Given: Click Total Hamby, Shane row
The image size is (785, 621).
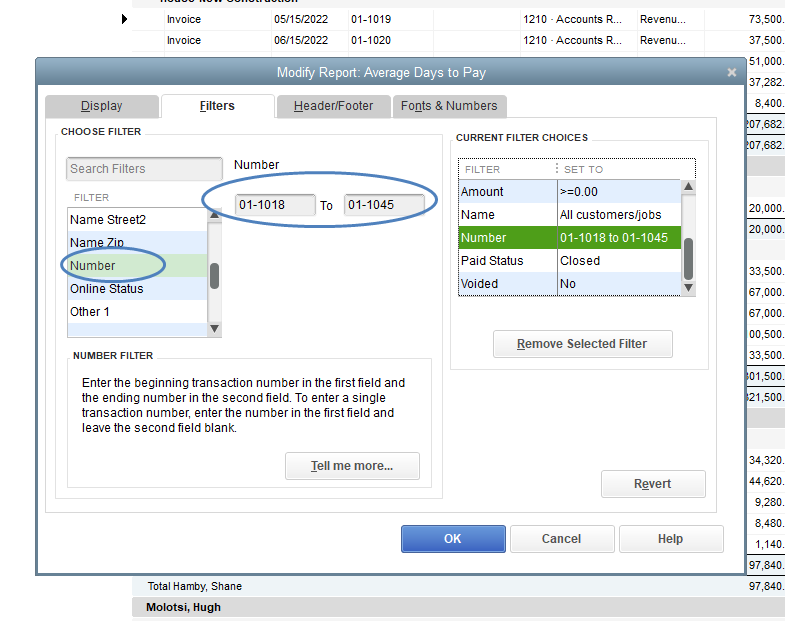Looking at the screenshot, I should click(x=458, y=586).
